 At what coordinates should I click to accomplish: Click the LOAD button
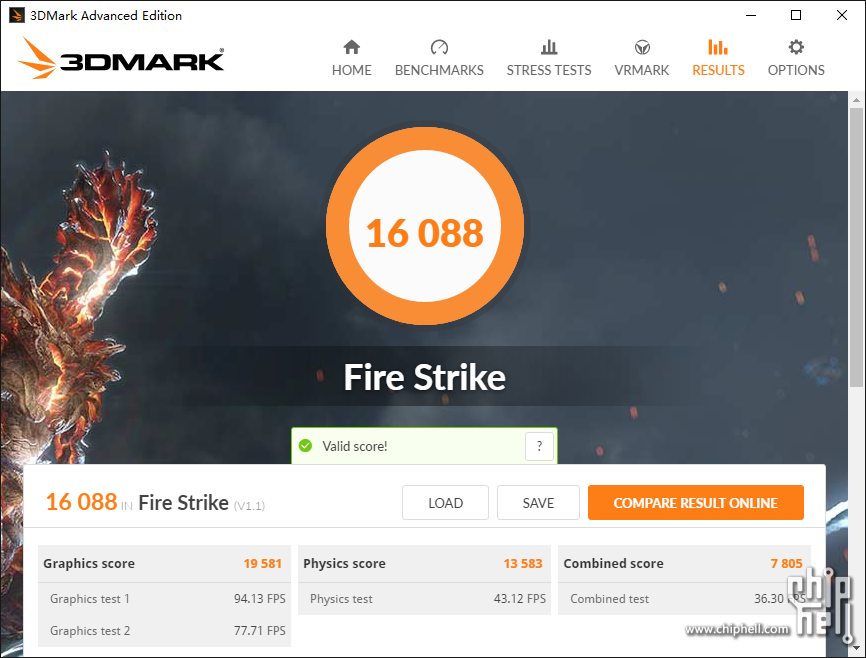445,503
